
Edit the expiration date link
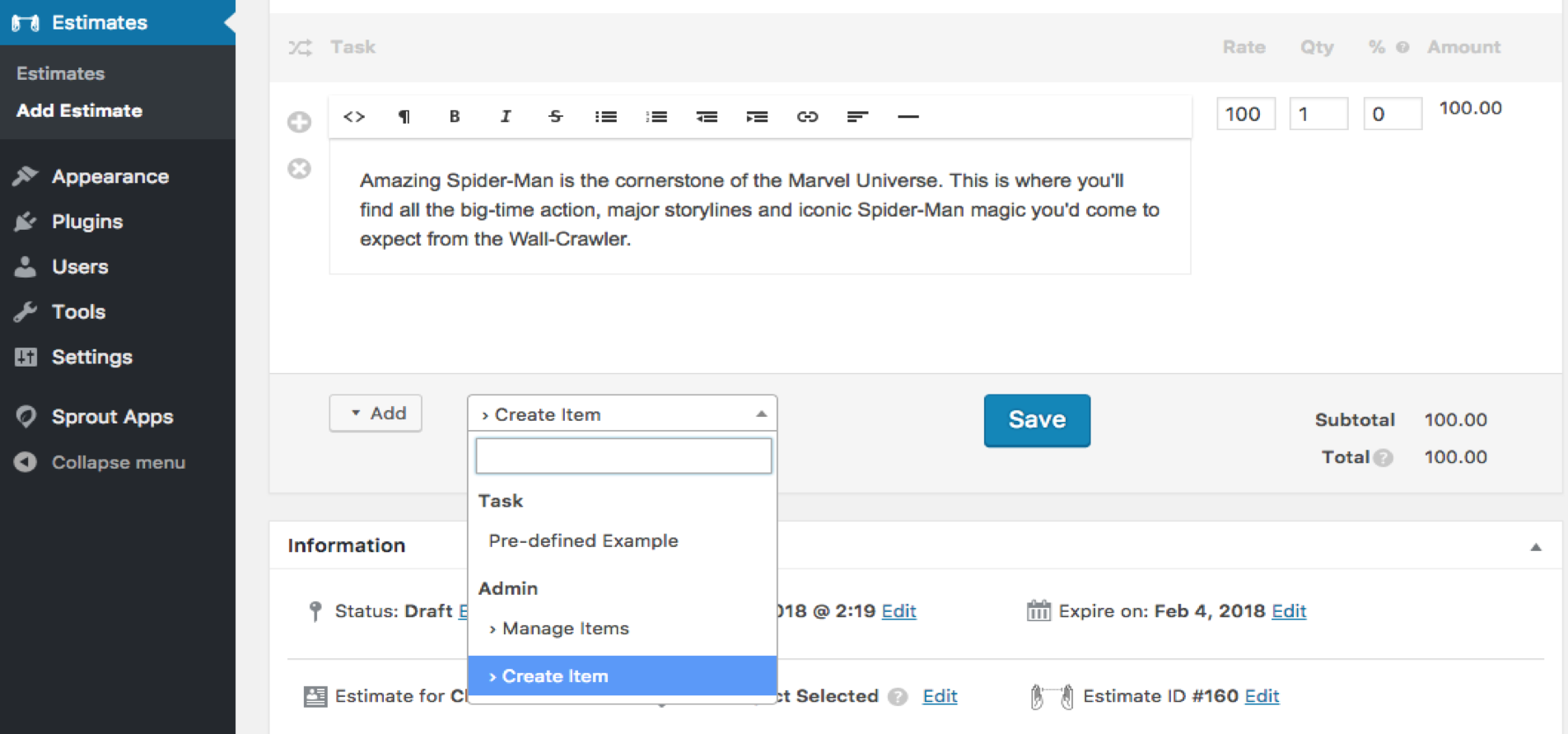(1289, 611)
